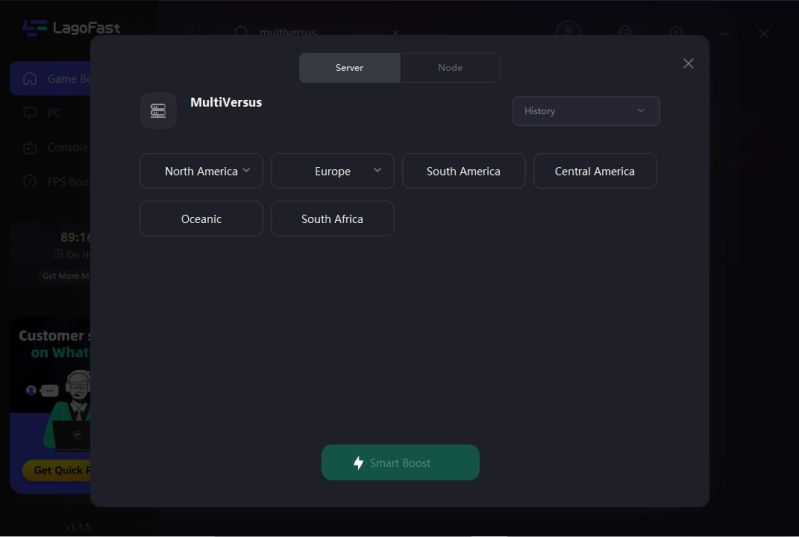Close the main LagoFast window
799x537 pixels.
tap(763, 34)
